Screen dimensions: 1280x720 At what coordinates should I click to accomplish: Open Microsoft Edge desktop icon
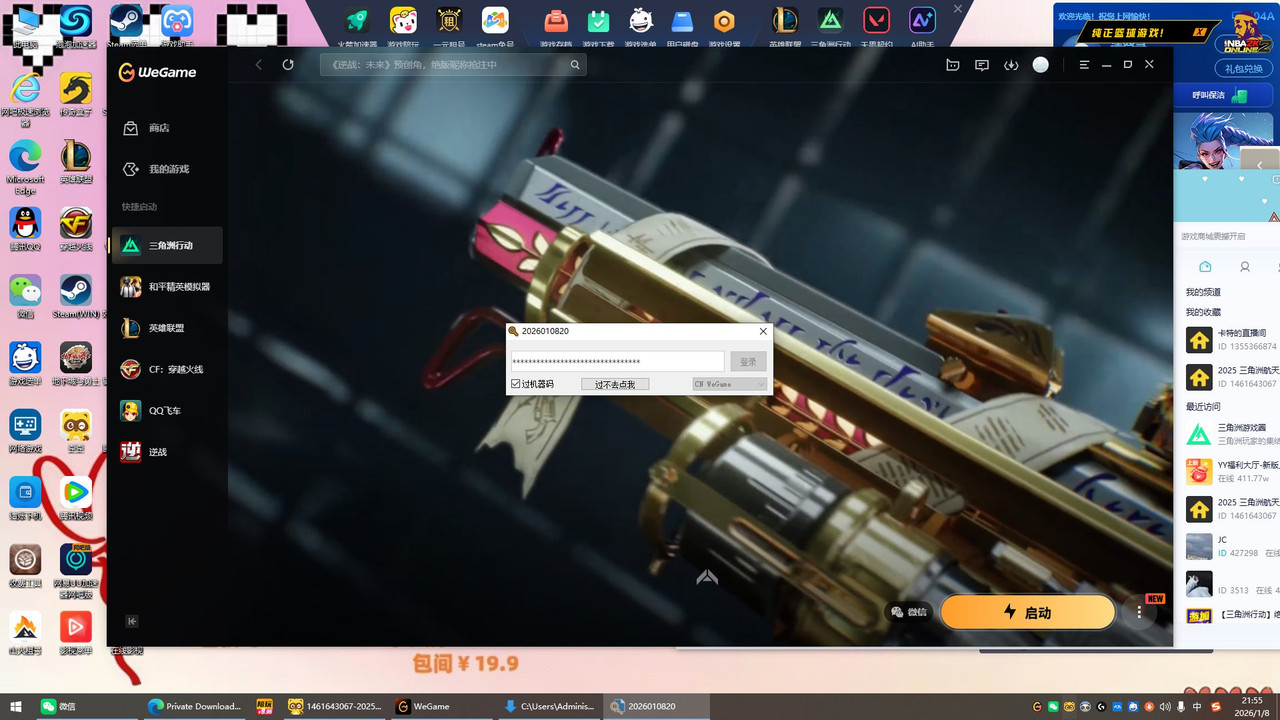25,166
